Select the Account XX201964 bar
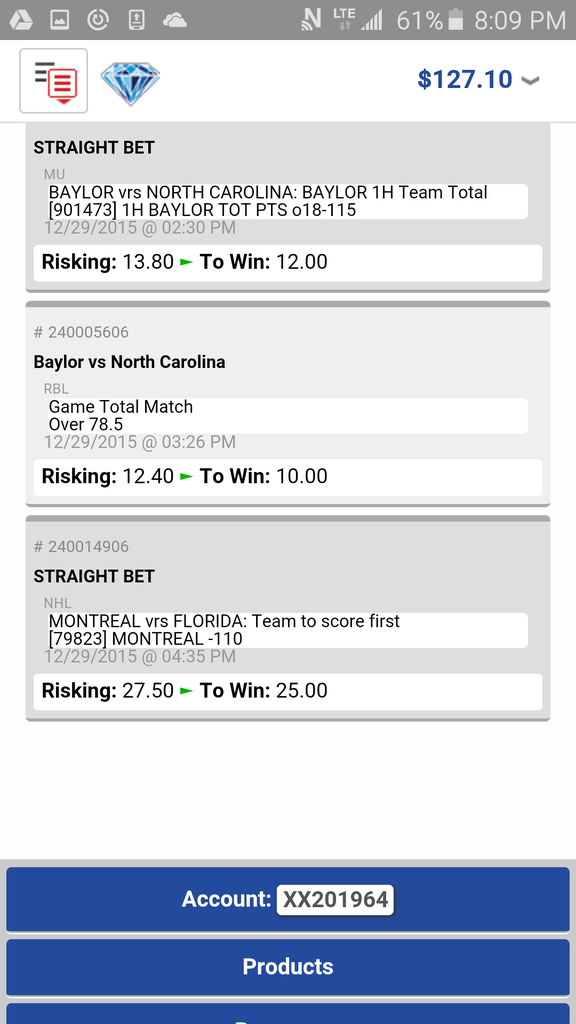 pos(288,899)
